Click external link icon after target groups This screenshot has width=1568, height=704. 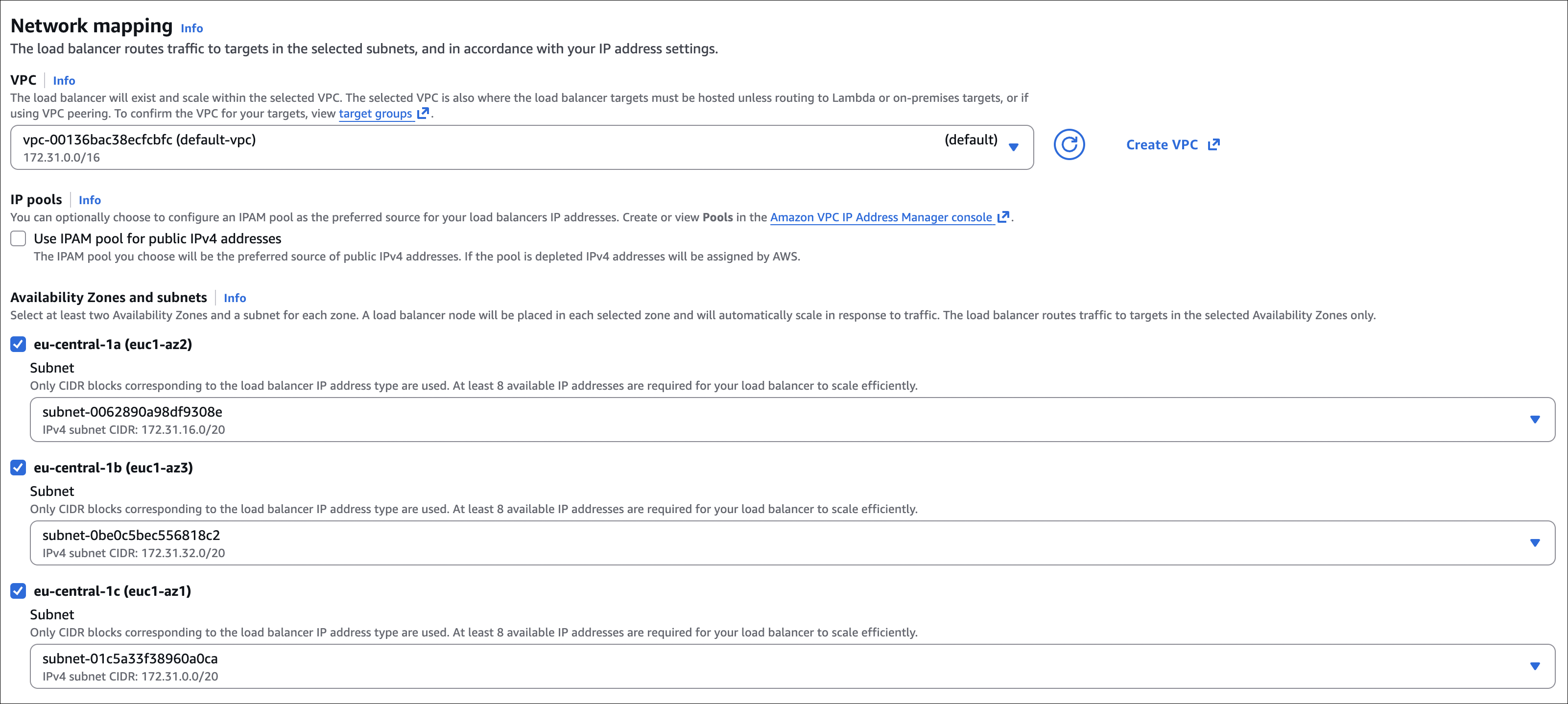point(423,113)
